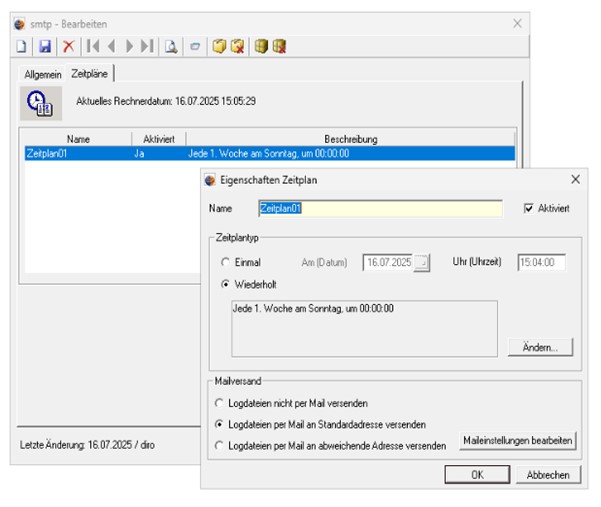Click the date field showing 16.07.2025
601x507 pixels.
pos(388,263)
